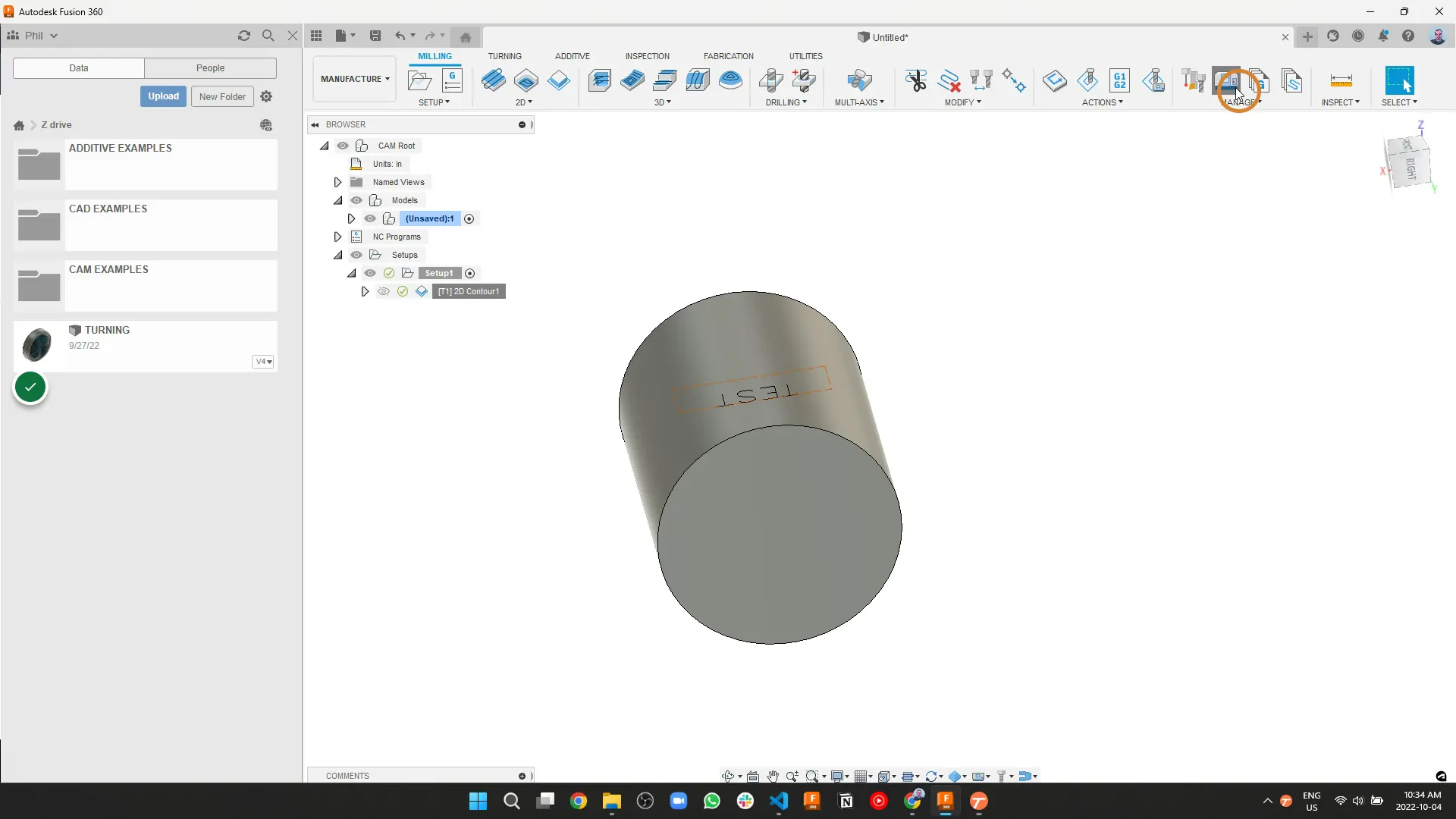
Task: Switch to the INSPECTION ribbon tab
Action: pyautogui.click(x=648, y=56)
